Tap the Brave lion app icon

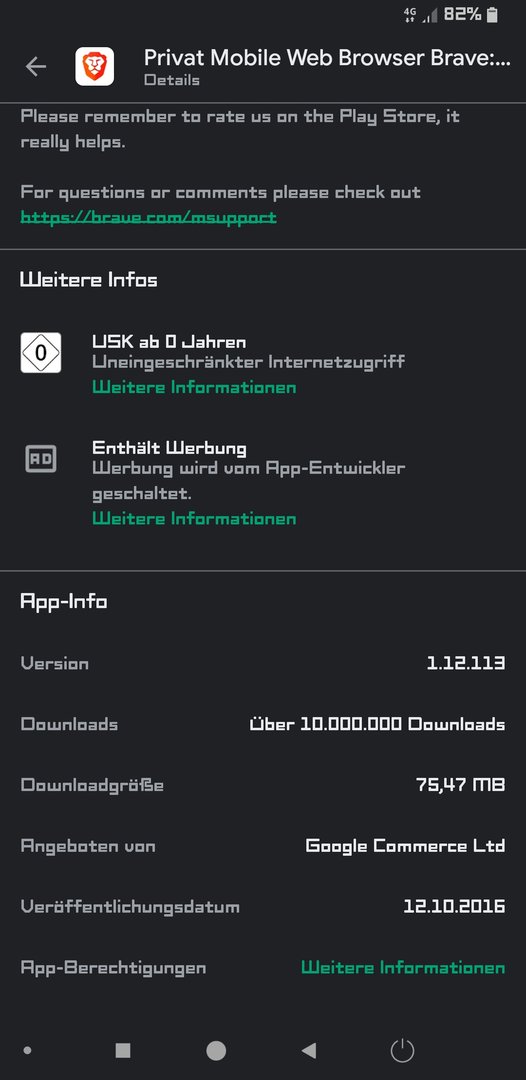94,67
